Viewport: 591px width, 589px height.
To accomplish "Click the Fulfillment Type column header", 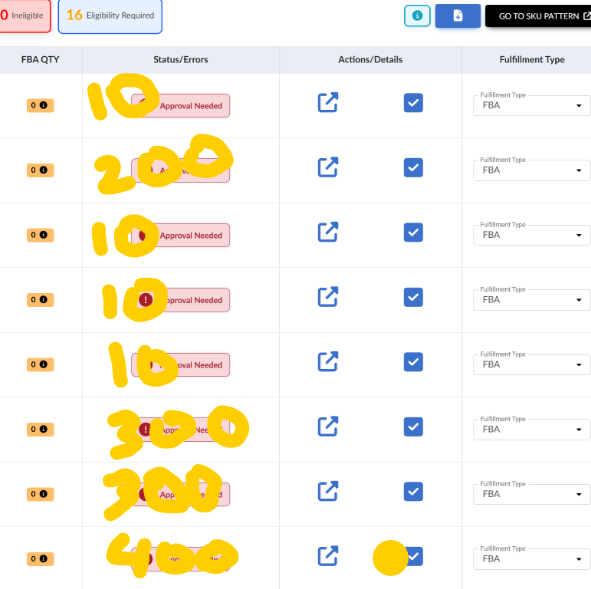I will pos(532,60).
